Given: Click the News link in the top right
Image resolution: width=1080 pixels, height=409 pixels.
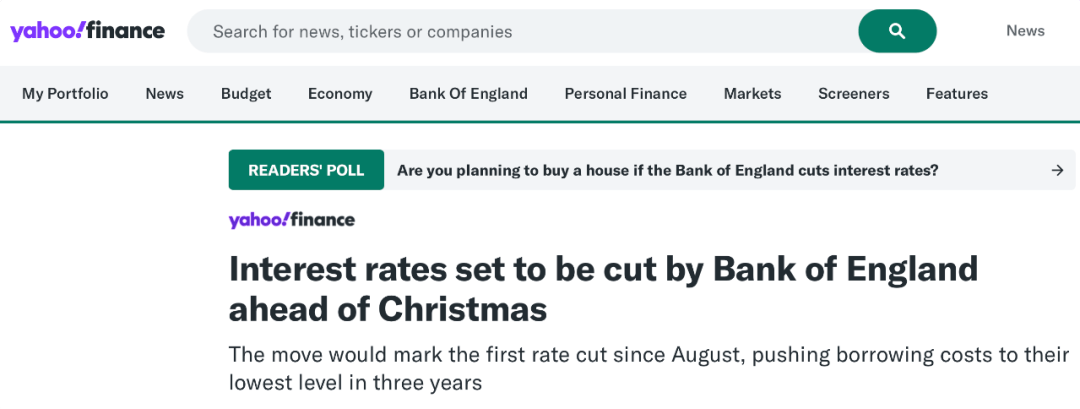Looking at the screenshot, I should pyautogui.click(x=1025, y=31).
